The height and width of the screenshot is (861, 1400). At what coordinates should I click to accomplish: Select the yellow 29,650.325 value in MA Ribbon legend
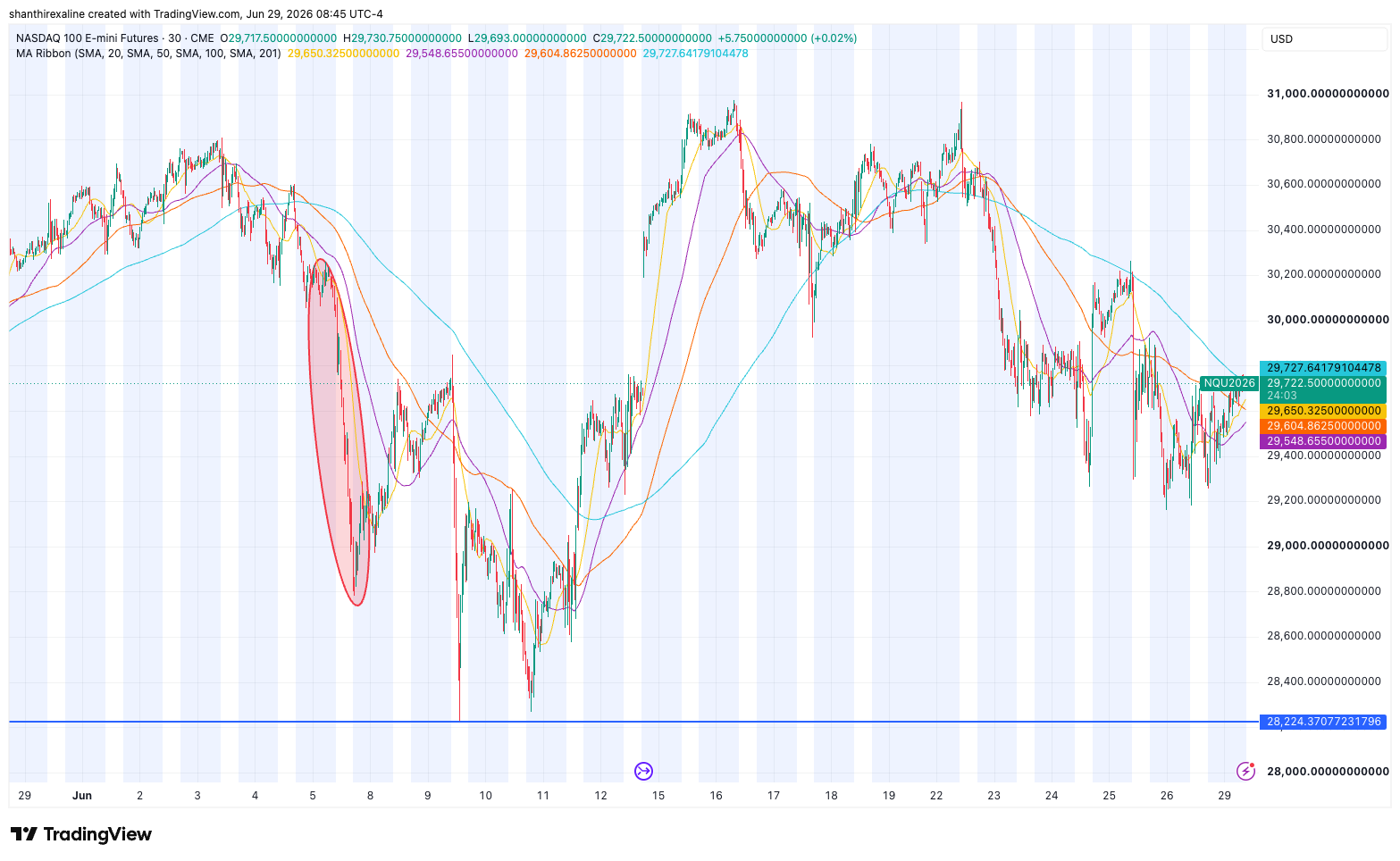tap(343, 54)
